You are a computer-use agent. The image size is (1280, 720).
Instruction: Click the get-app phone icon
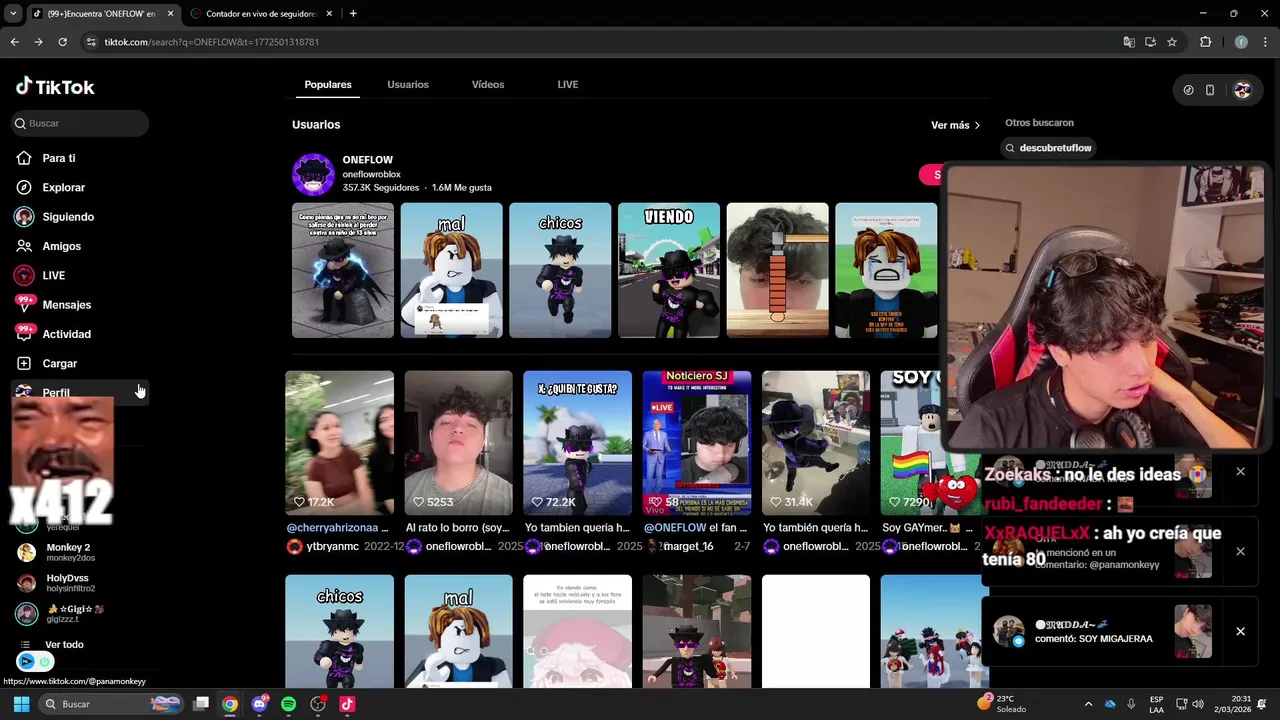1210,90
